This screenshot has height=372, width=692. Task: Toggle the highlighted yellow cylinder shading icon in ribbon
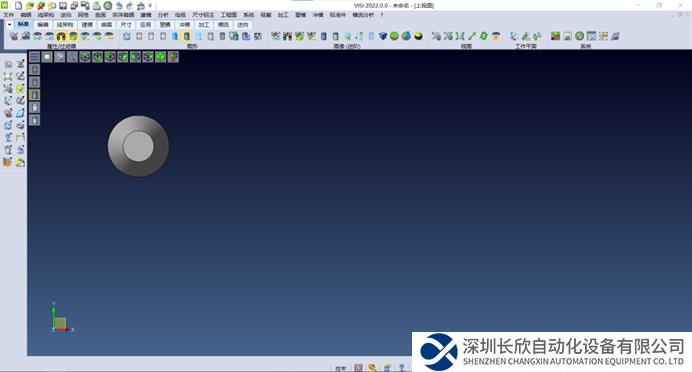pos(187,36)
